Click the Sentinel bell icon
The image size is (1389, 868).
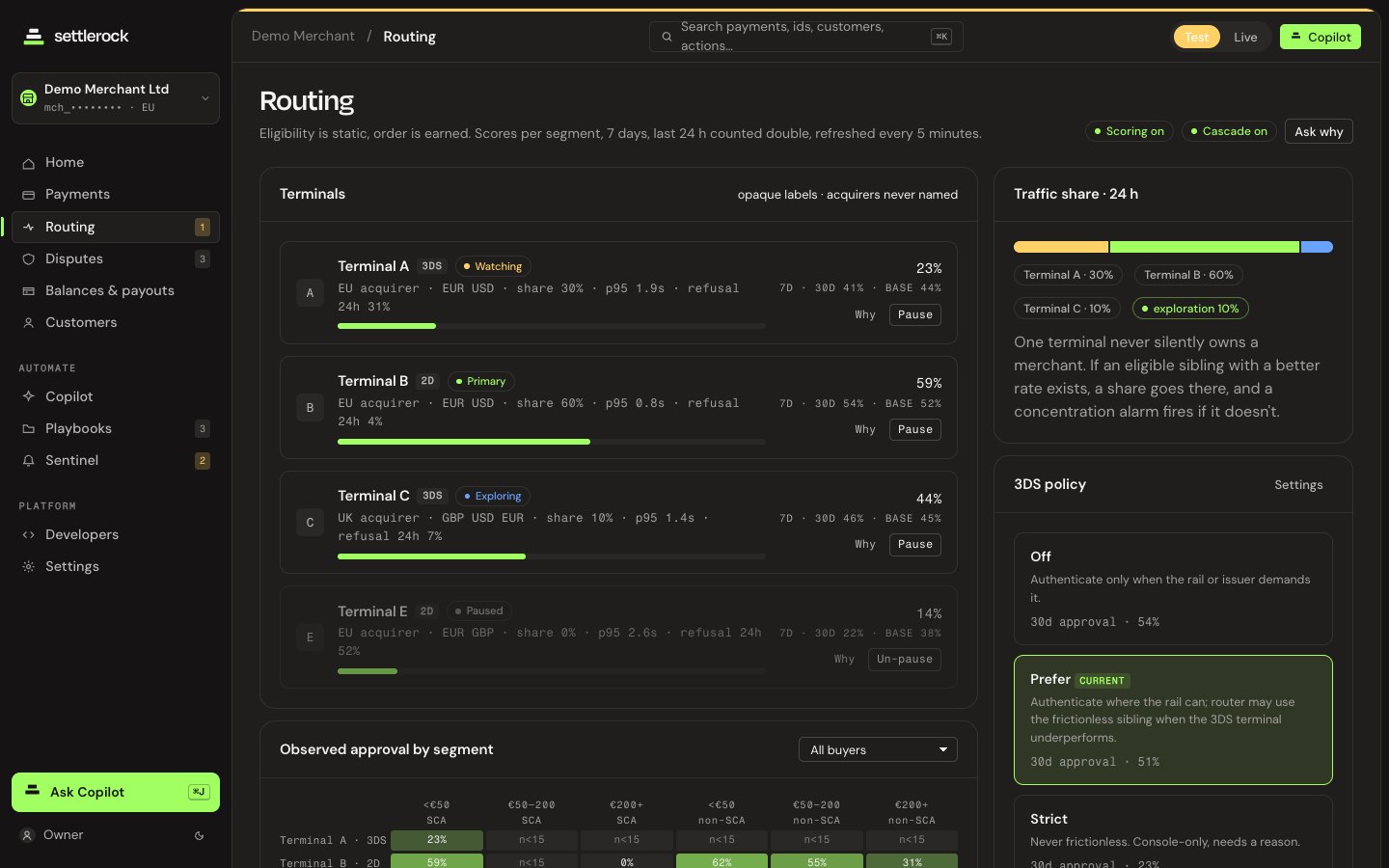tap(29, 460)
